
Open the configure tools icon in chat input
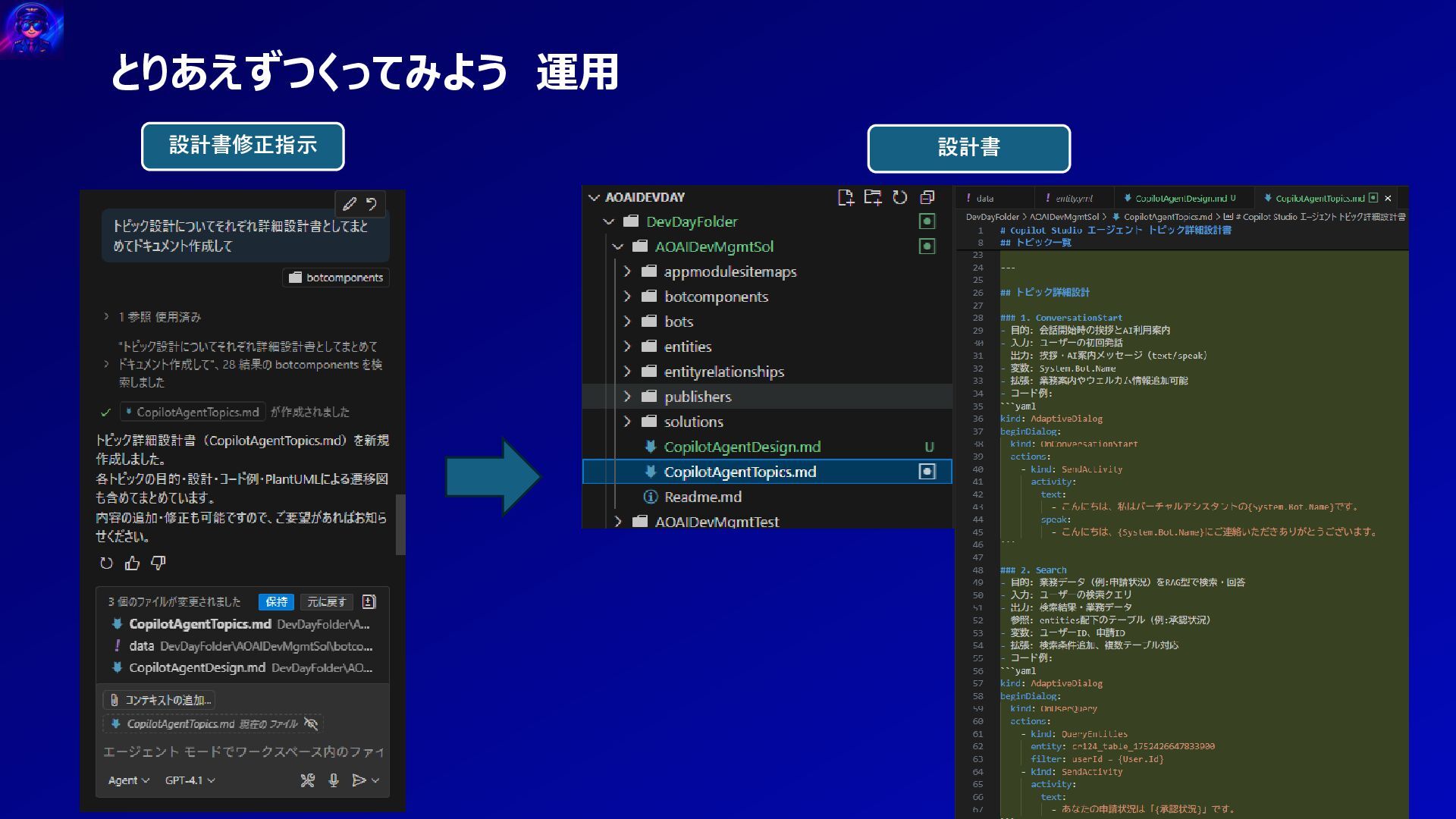tap(307, 780)
